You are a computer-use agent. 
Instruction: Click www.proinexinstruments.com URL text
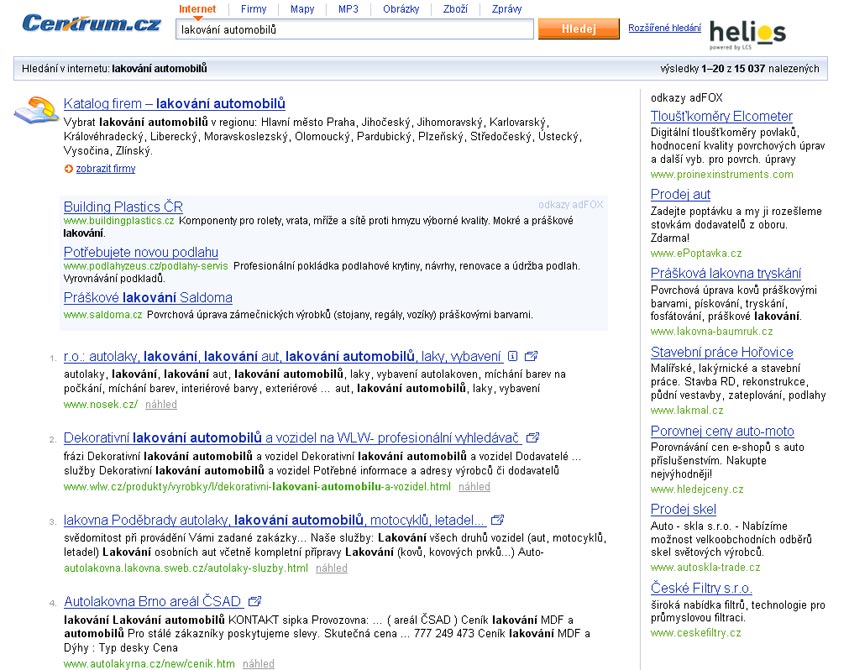pyautogui.click(x=722, y=174)
